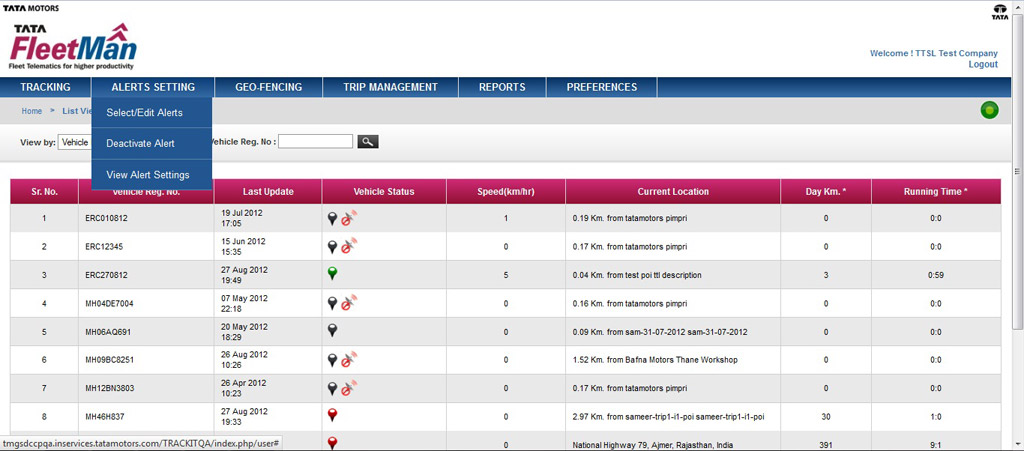Click black pin icon for ERC12345
Image resolution: width=1024 pixels, height=451 pixels.
tap(332, 246)
